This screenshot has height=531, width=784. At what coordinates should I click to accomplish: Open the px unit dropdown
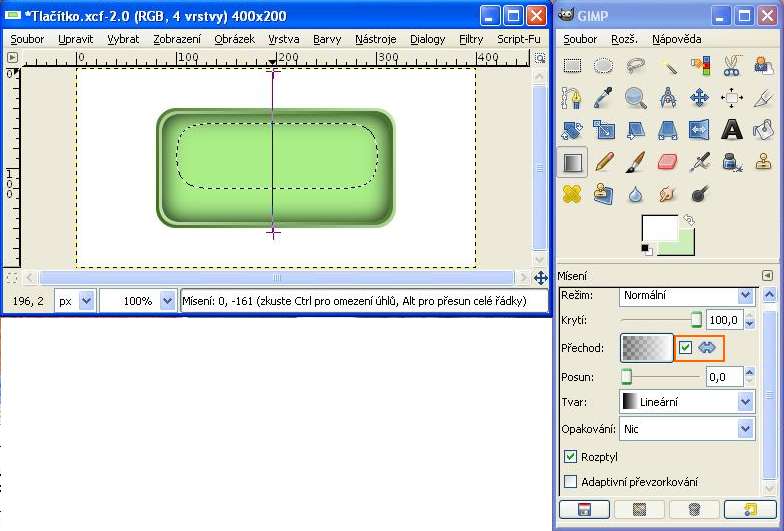point(75,301)
